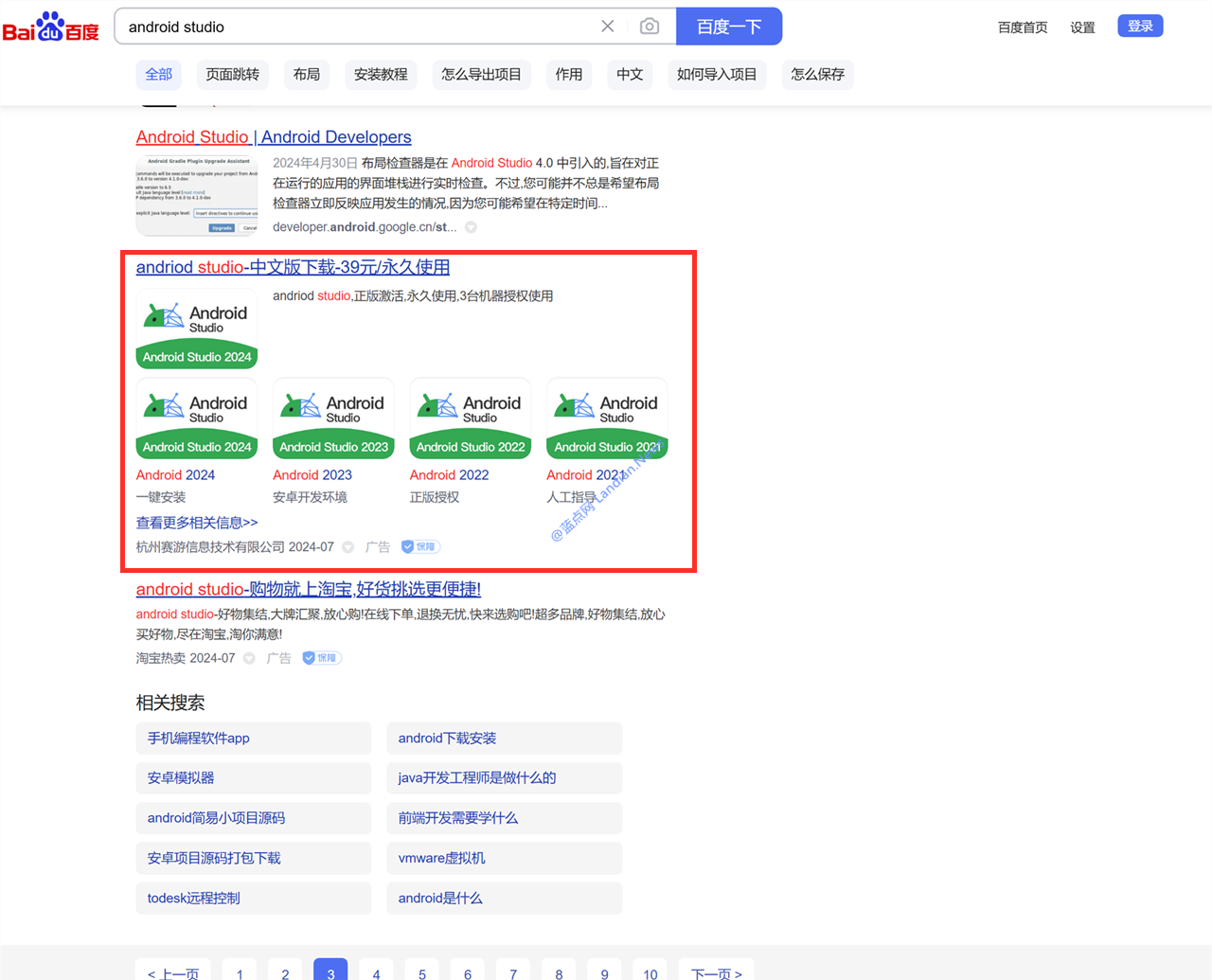The width and height of the screenshot is (1212, 980).
Task: Click related search 手机编程软件app
Action: [254, 739]
